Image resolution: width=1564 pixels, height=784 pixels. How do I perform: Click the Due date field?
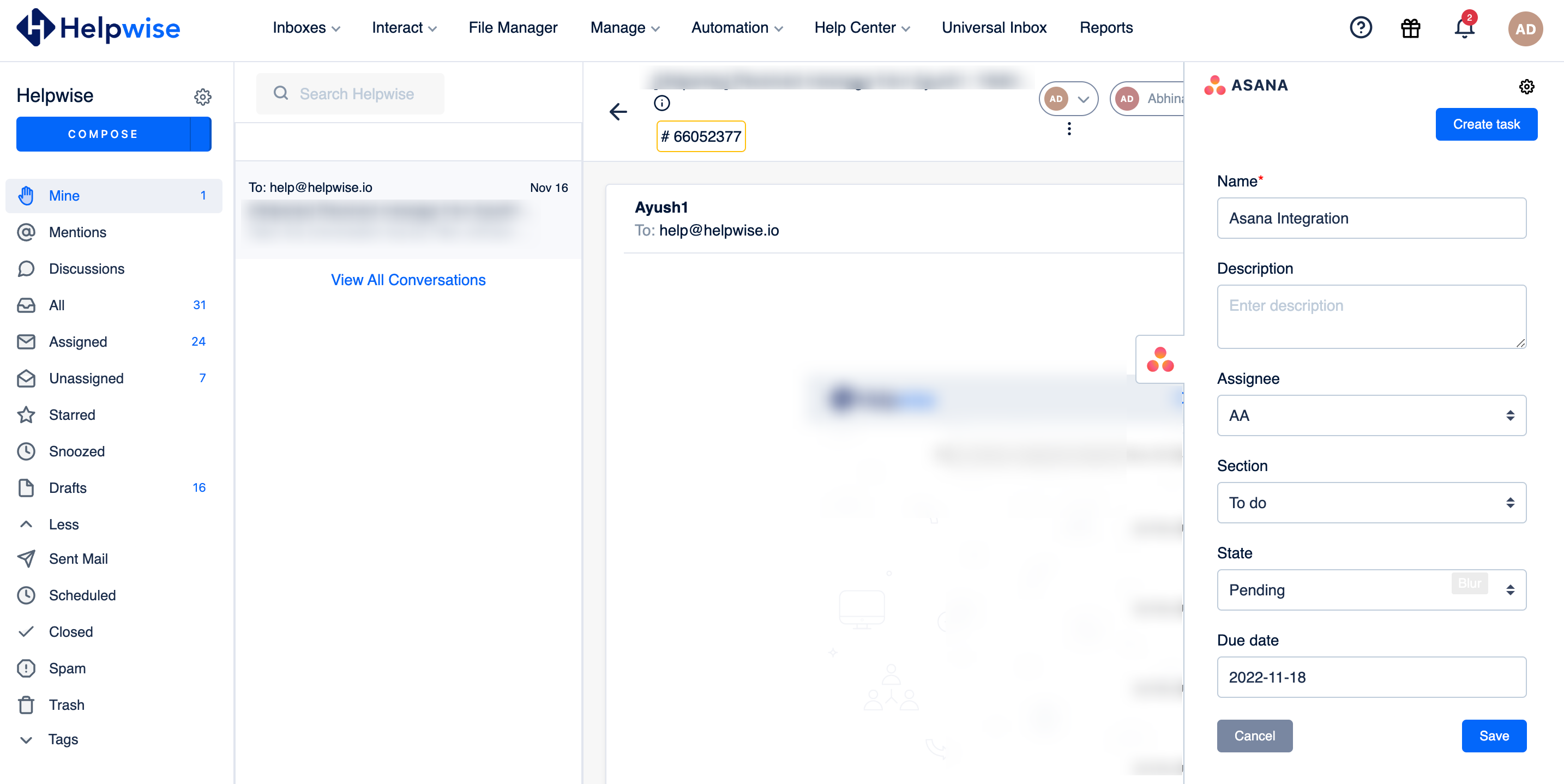1371,677
